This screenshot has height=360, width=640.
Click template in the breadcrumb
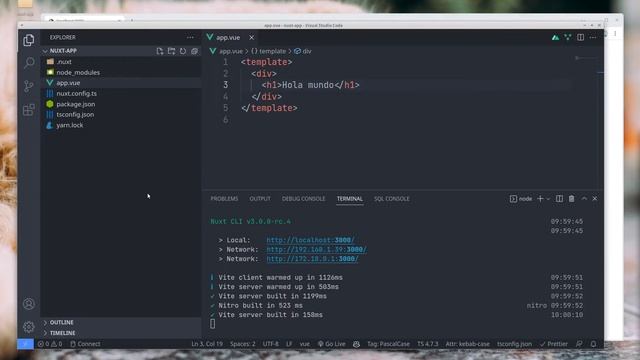(272, 51)
